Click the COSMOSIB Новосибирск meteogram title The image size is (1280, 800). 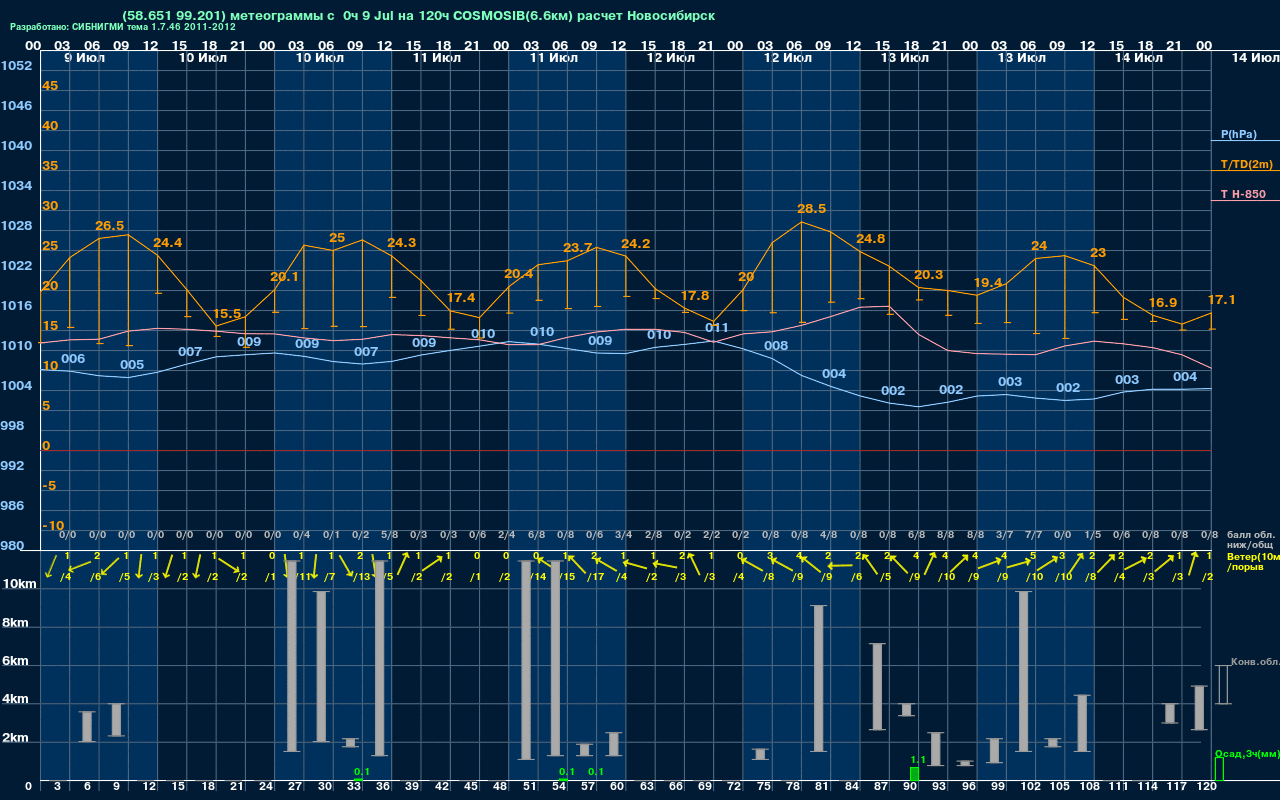pos(418,16)
